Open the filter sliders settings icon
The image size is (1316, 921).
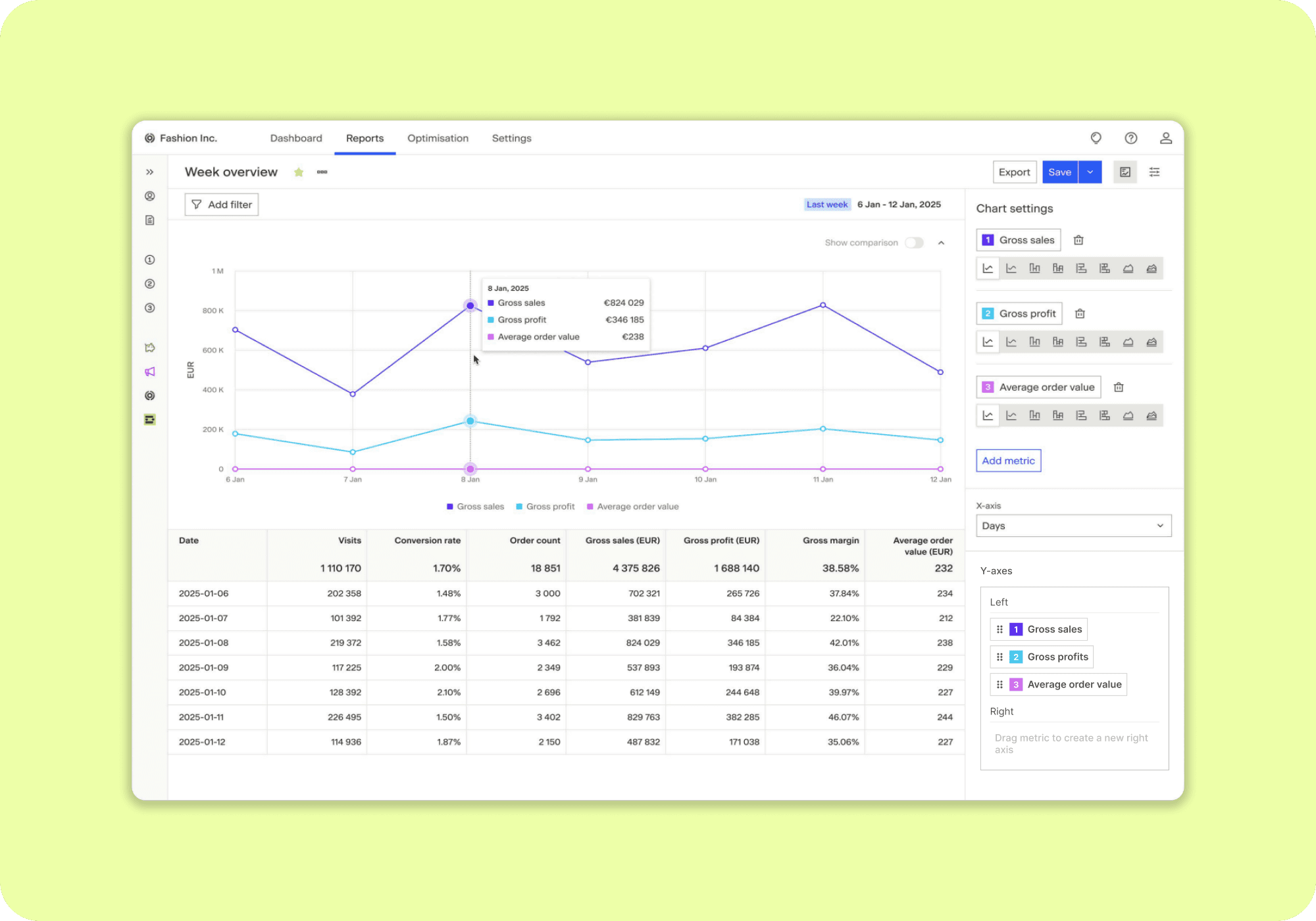tap(1154, 172)
